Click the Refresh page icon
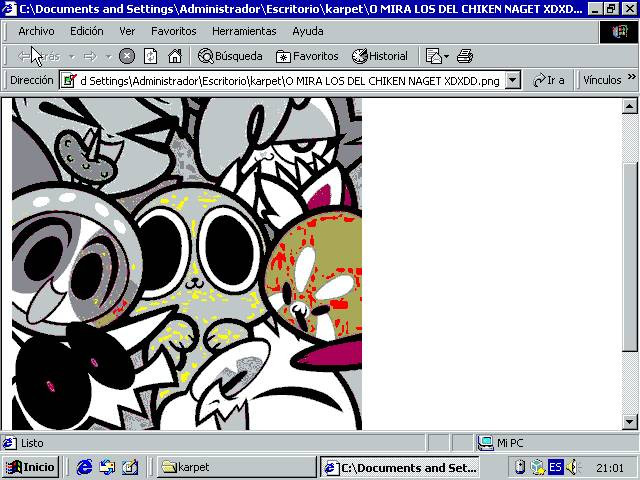 [151, 56]
